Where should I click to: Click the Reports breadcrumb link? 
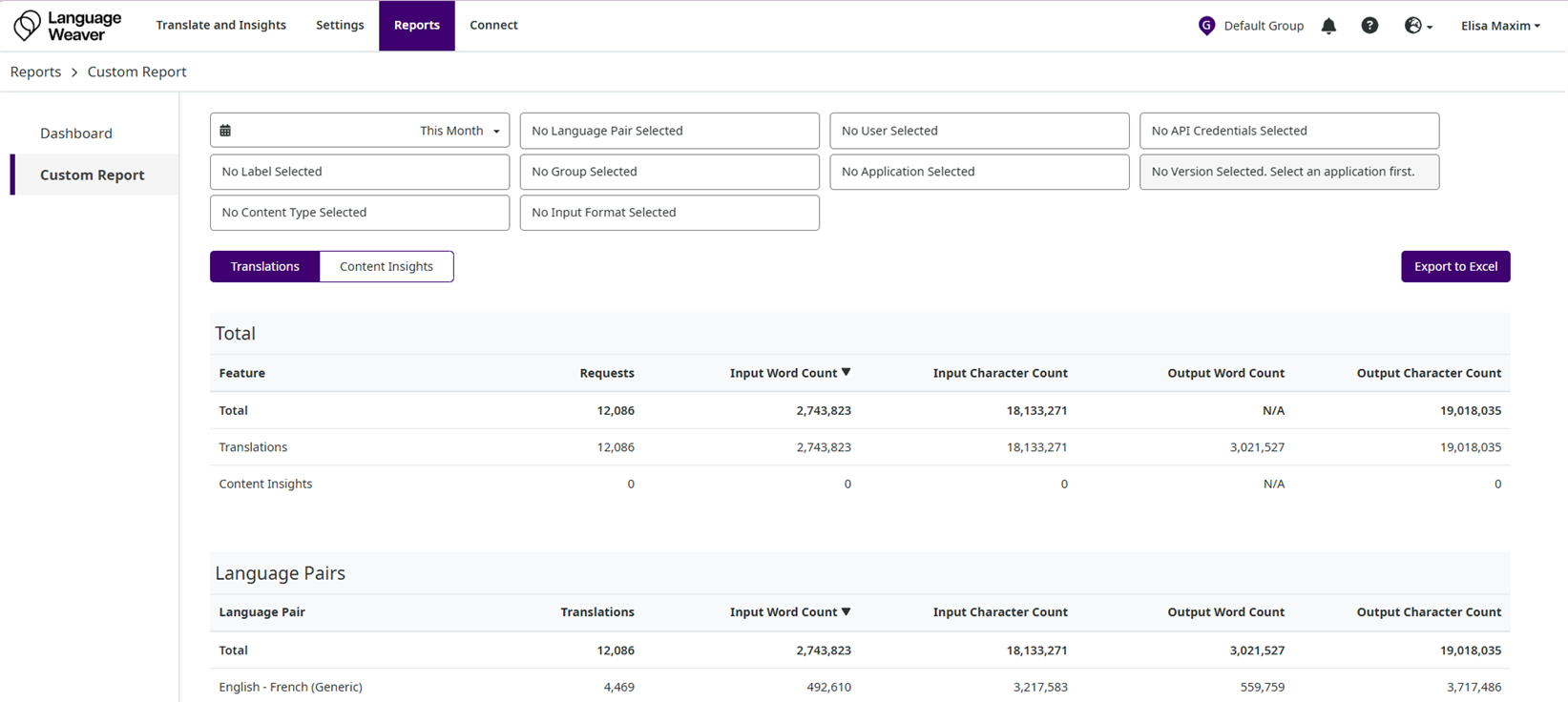35,72
